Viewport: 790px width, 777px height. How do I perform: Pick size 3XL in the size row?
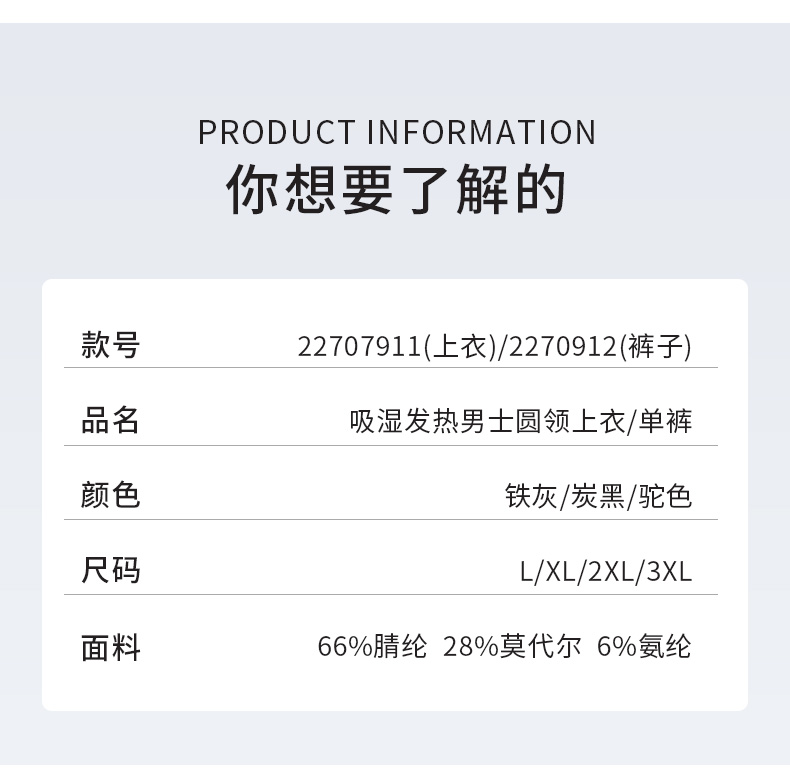coord(669,572)
